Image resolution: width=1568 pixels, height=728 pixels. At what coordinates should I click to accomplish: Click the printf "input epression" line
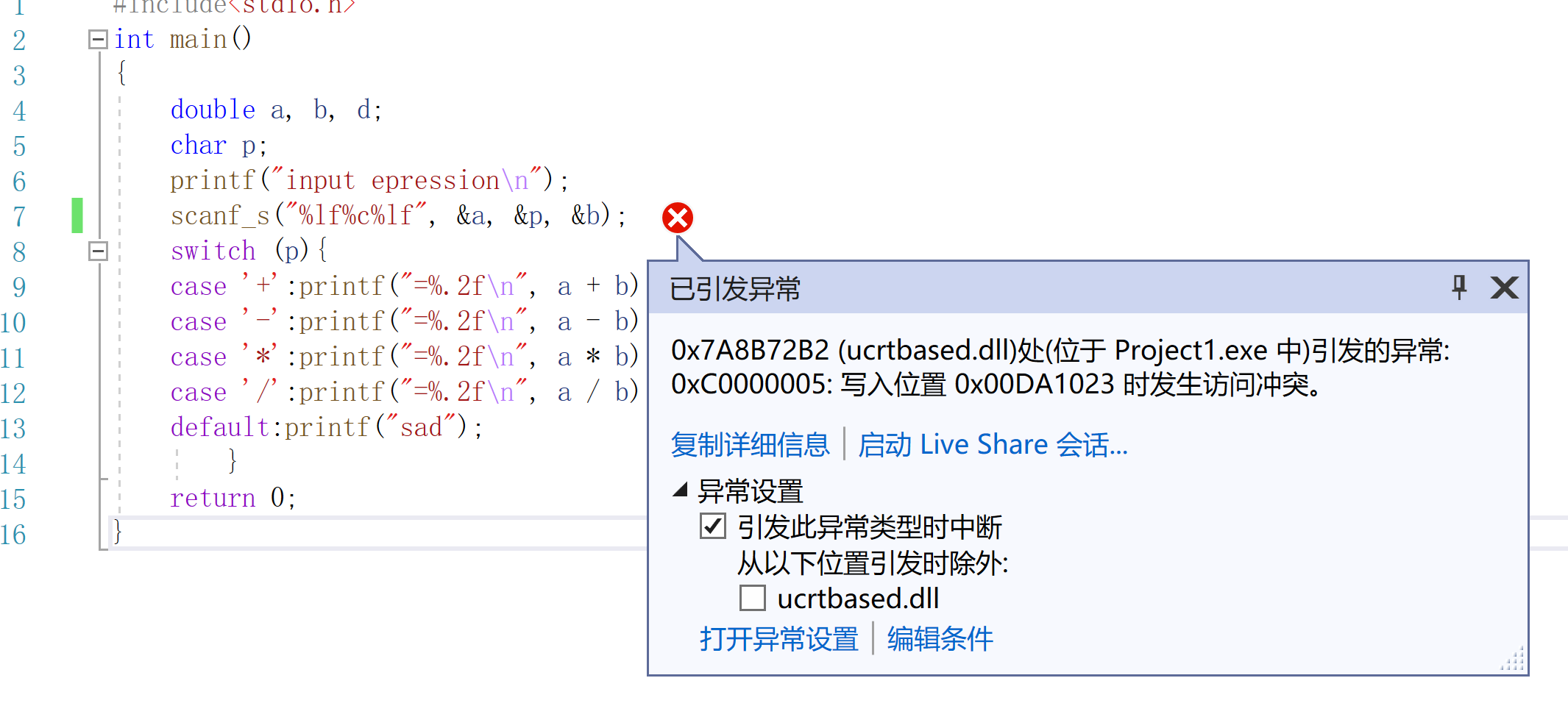(369, 181)
